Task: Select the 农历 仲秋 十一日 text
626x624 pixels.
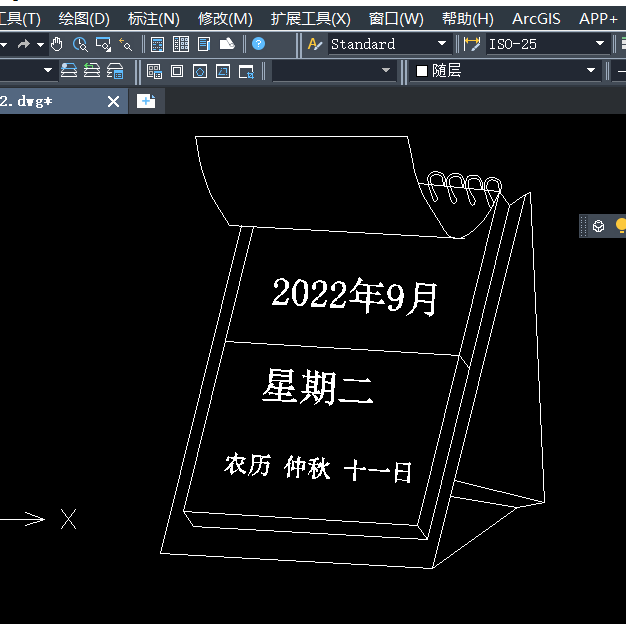Action: pos(318,468)
